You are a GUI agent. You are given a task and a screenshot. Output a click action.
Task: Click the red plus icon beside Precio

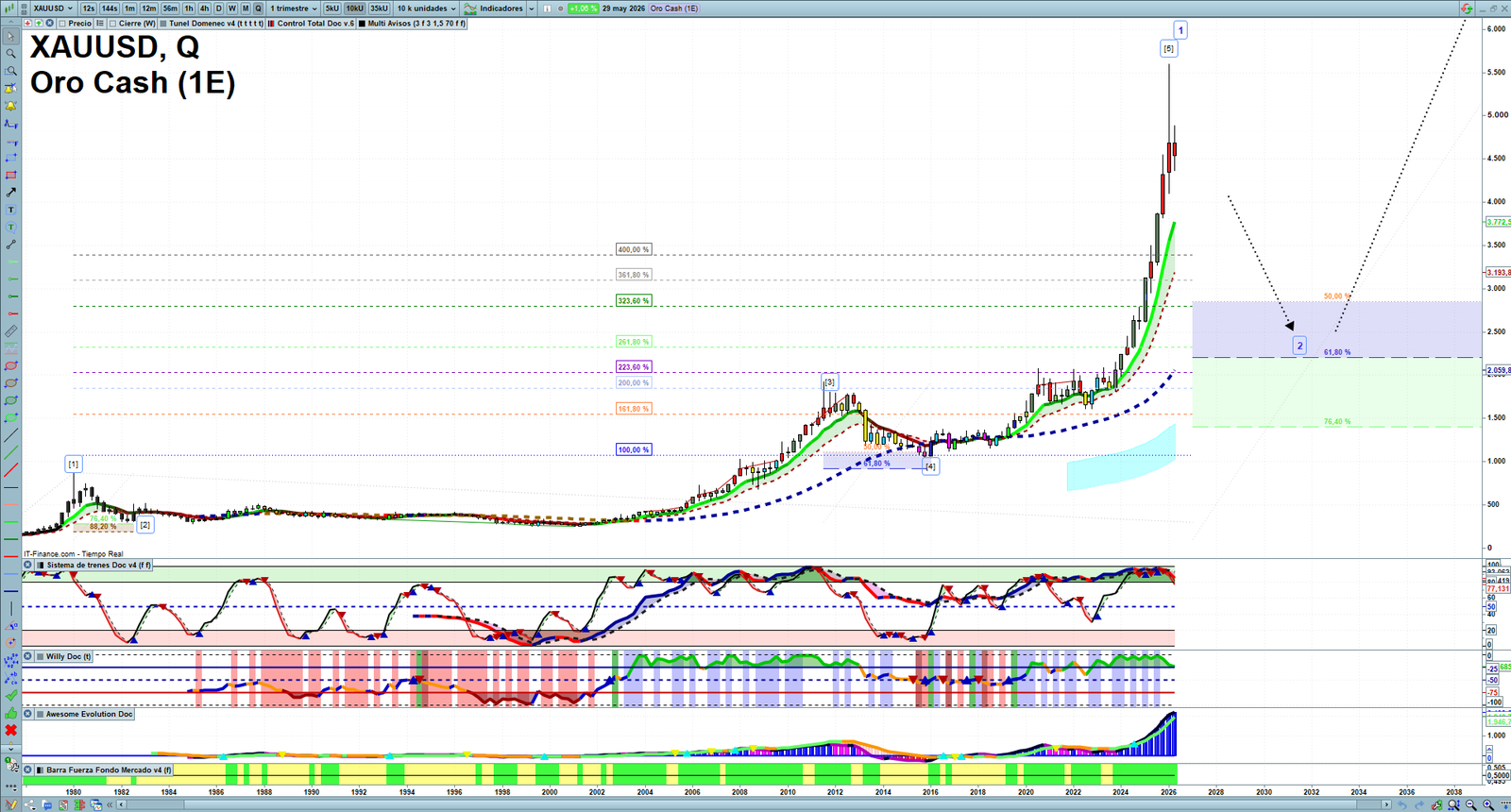coord(27,23)
